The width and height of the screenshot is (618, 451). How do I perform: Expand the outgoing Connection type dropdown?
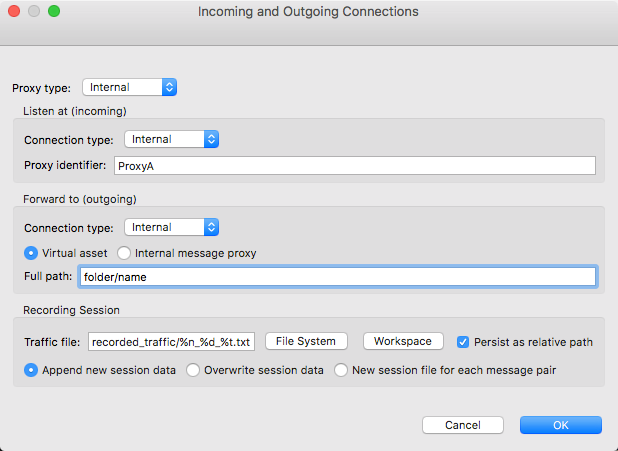[171, 227]
